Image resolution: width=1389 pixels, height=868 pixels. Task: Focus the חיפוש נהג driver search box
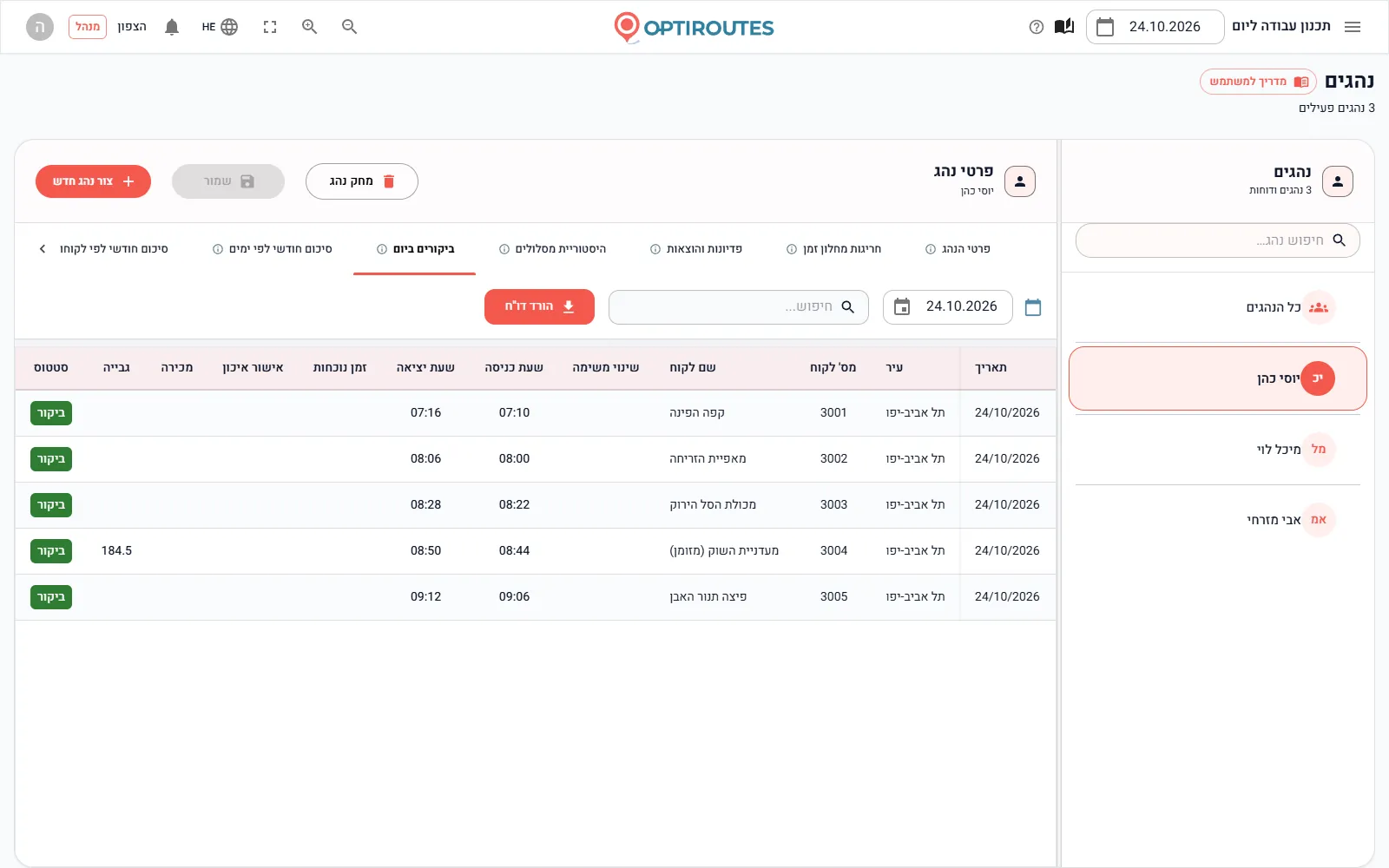pyautogui.click(x=1218, y=240)
